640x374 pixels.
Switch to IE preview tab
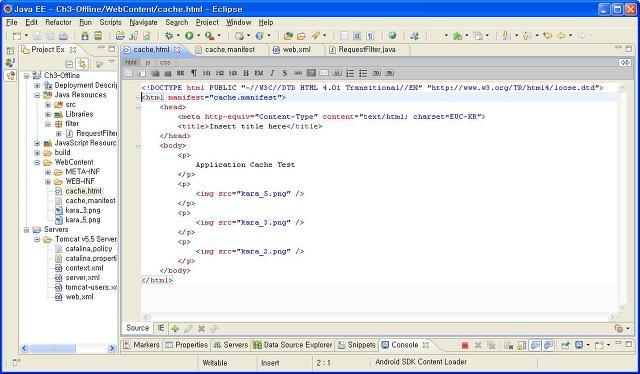point(161,328)
